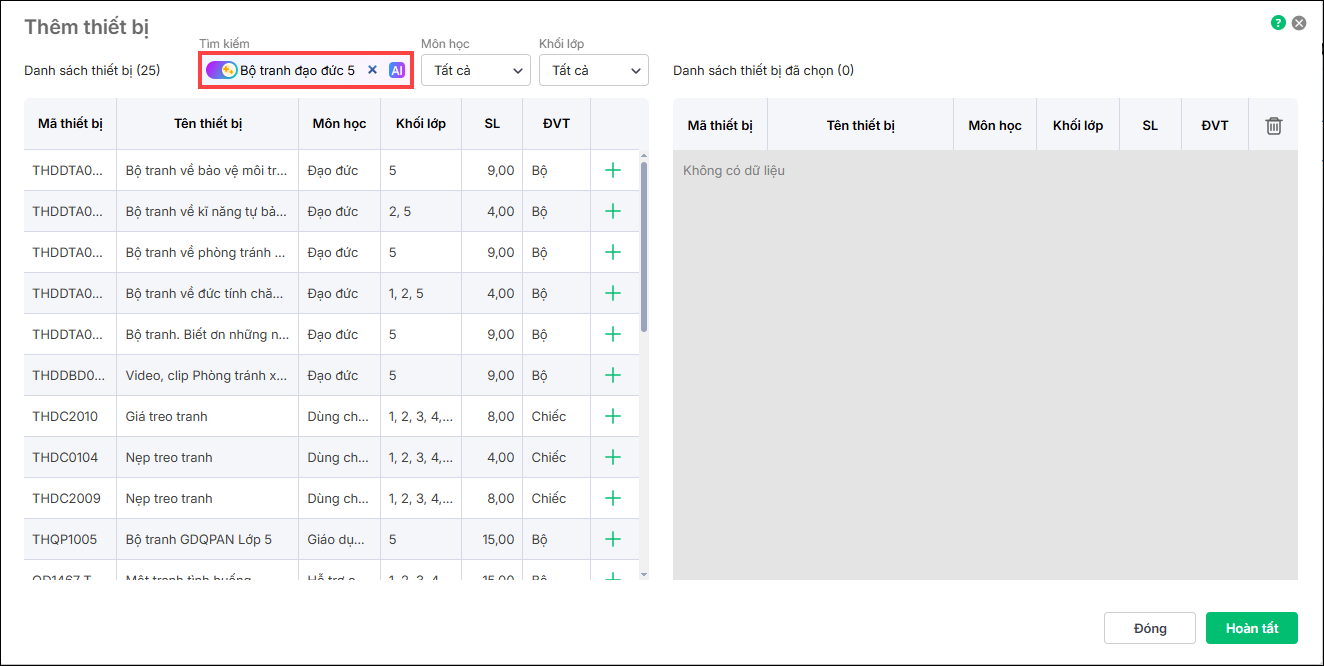Clear the search text with the X icon
The width and height of the screenshot is (1324, 666).
pyautogui.click(x=372, y=70)
